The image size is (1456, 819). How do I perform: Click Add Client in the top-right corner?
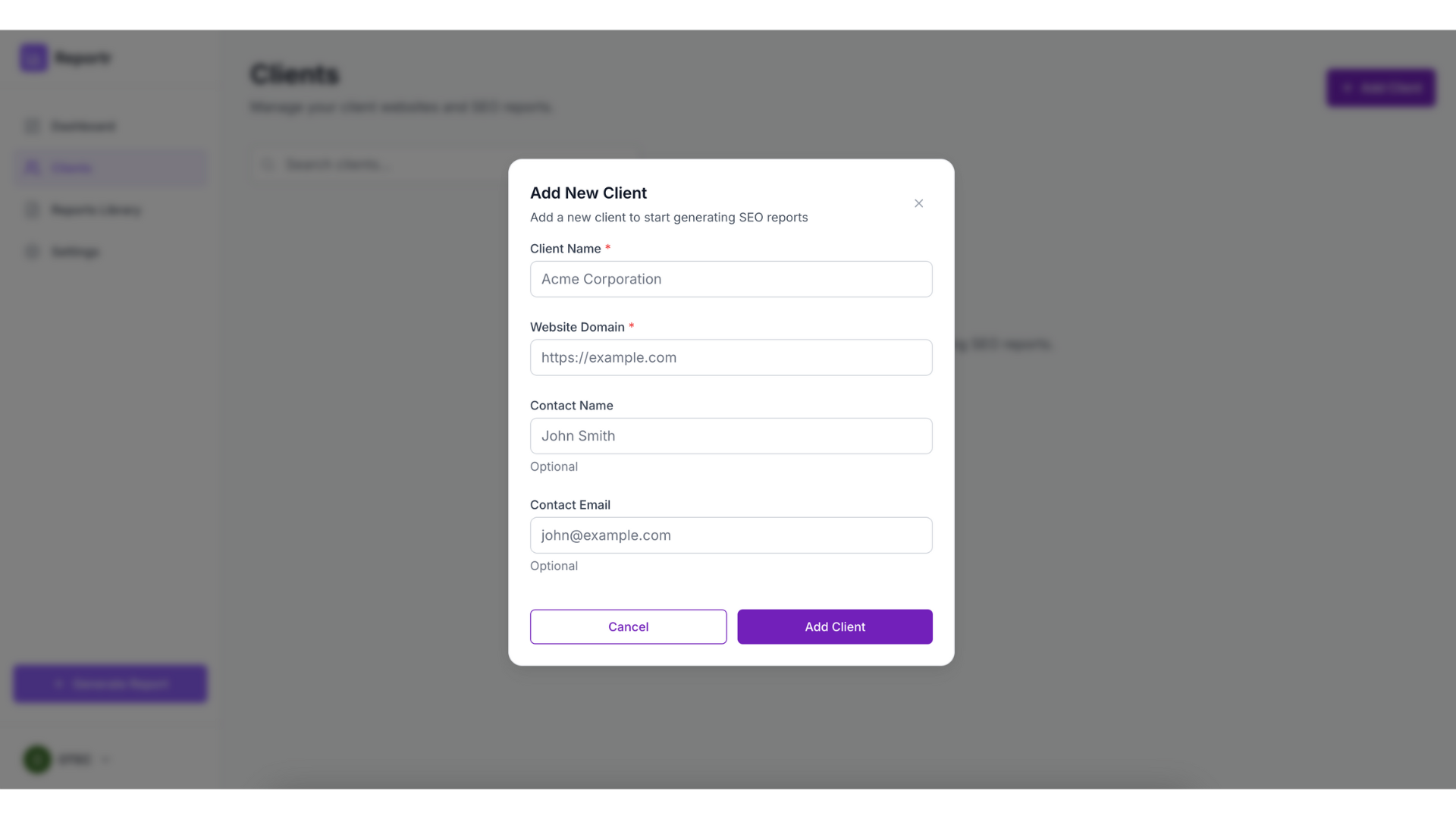[1380, 87]
